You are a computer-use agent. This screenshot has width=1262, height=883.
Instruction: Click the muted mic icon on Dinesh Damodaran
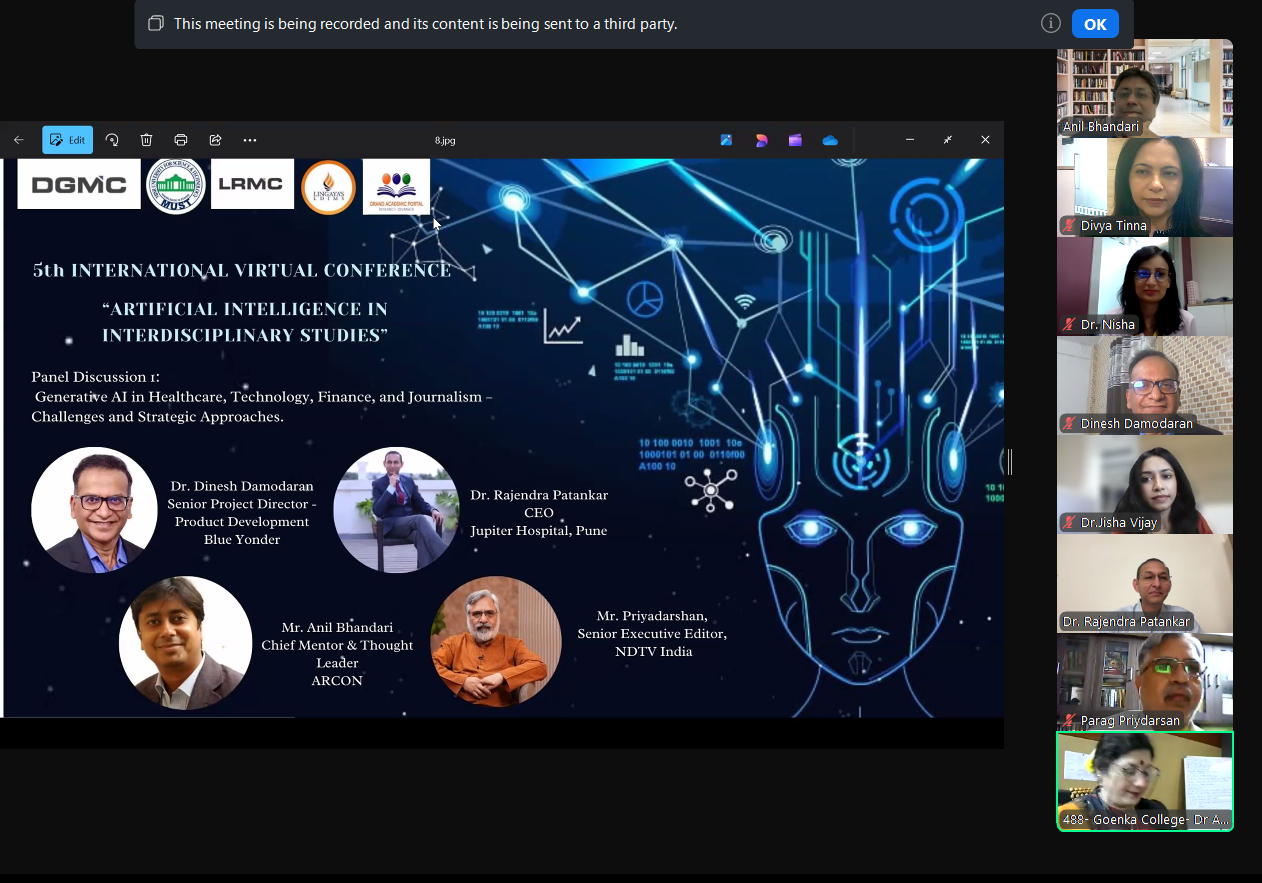(x=1069, y=424)
